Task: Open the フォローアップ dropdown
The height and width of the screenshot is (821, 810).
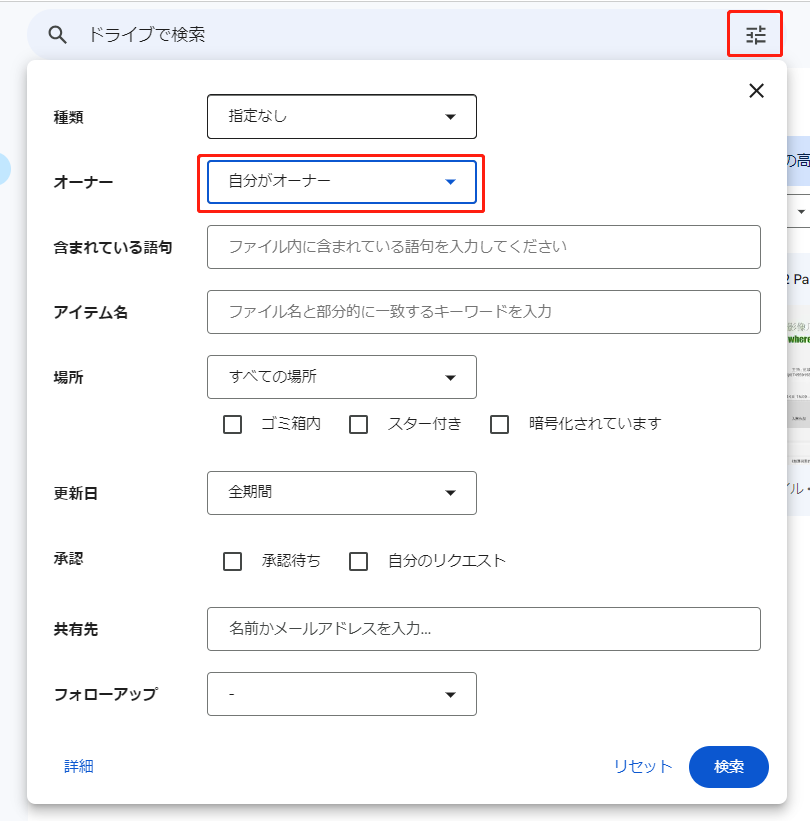Action: [x=341, y=694]
